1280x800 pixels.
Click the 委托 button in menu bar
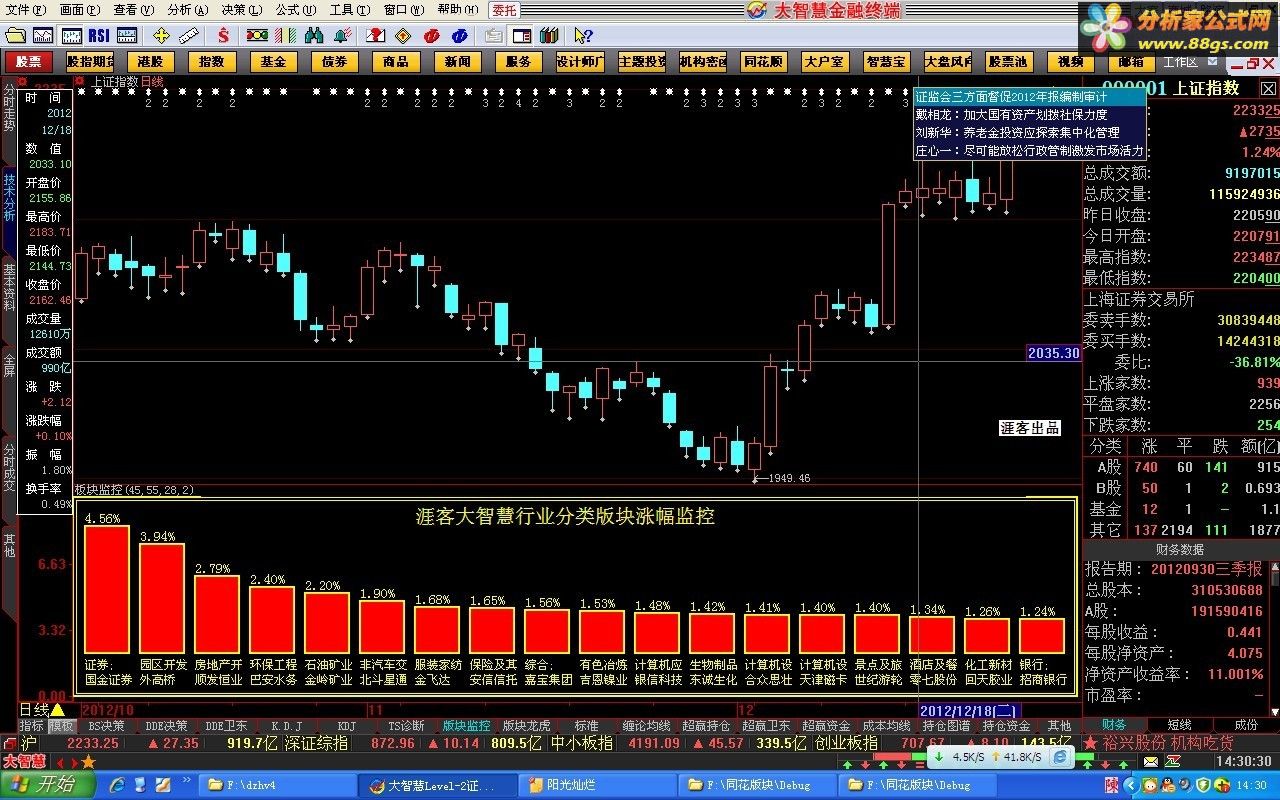(503, 9)
